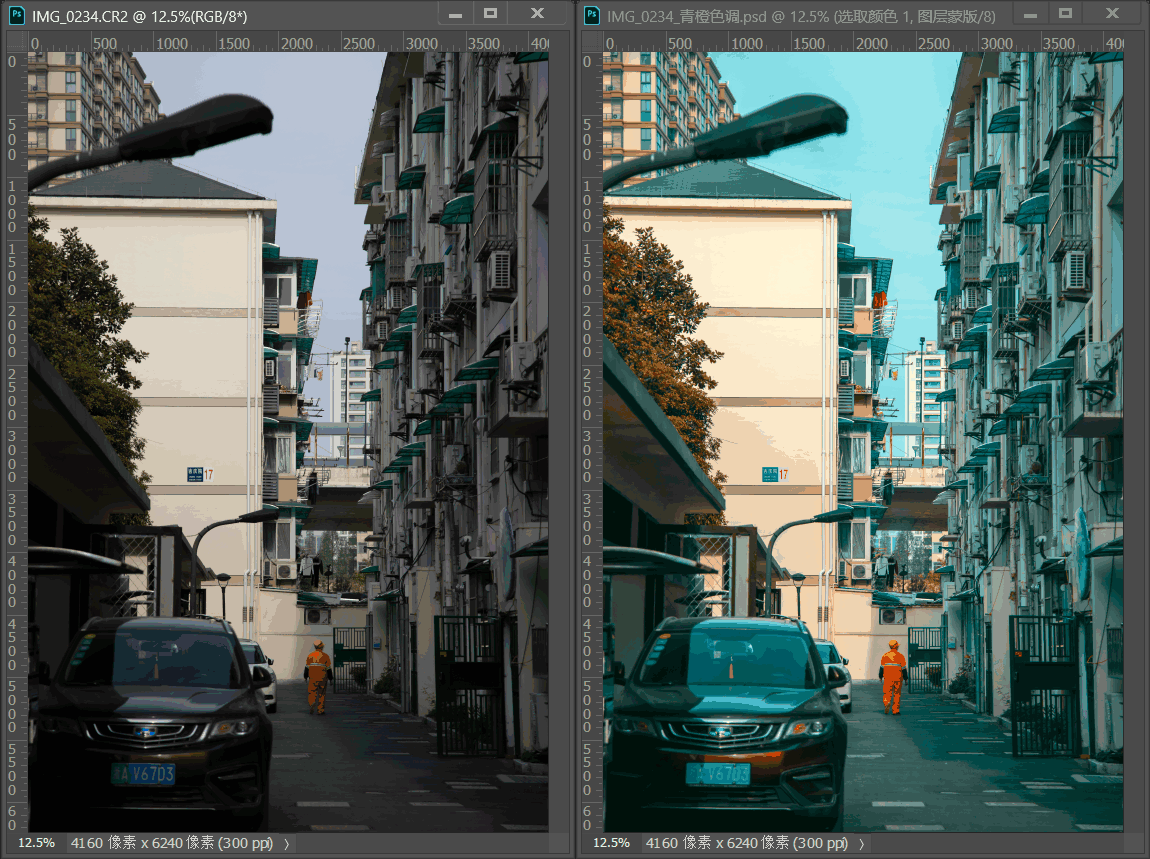
Task: Close the IMG_0234.CR2 document window
Action: coord(537,14)
